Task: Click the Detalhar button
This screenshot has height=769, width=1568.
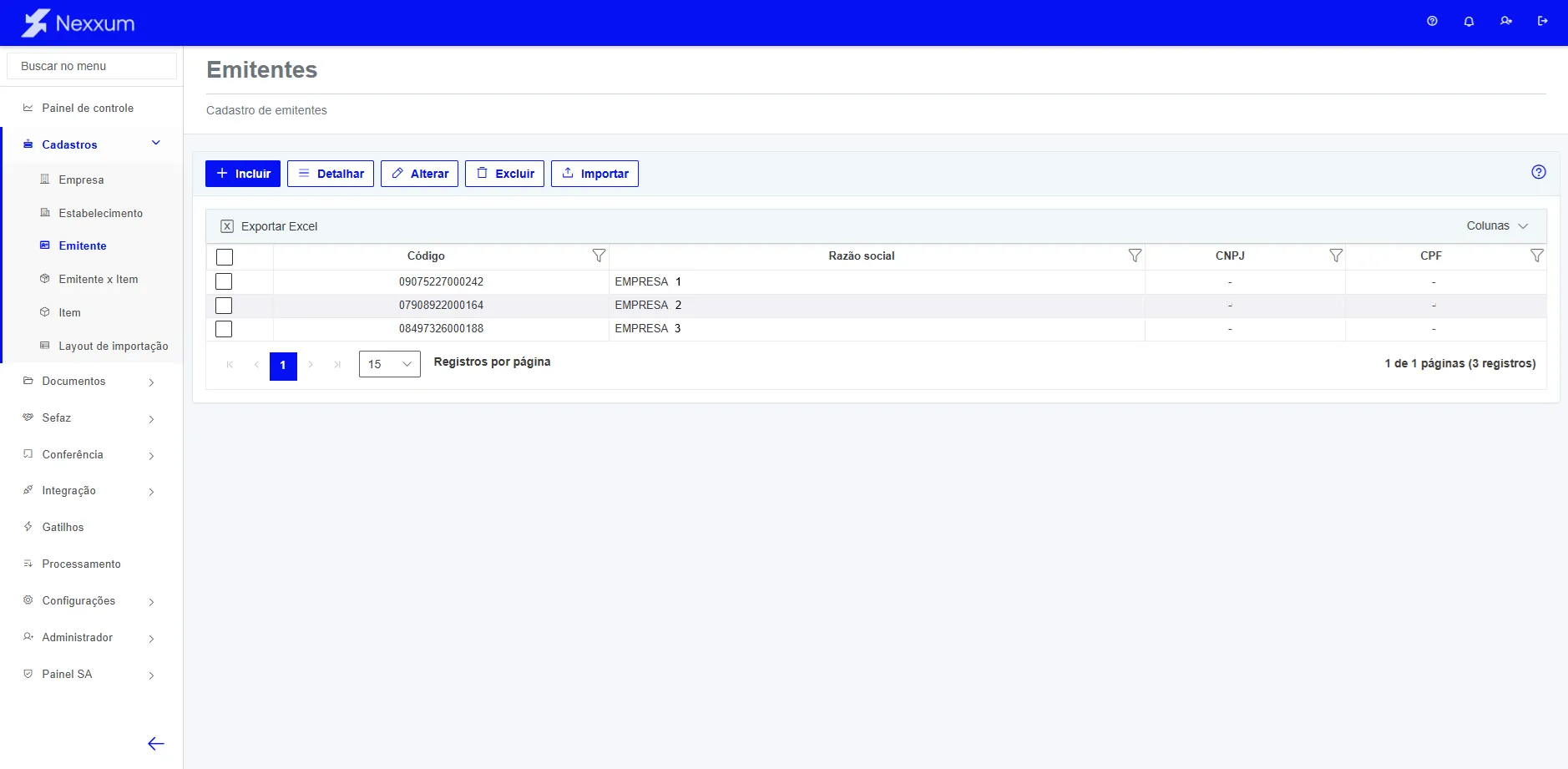Action: [331, 174]
